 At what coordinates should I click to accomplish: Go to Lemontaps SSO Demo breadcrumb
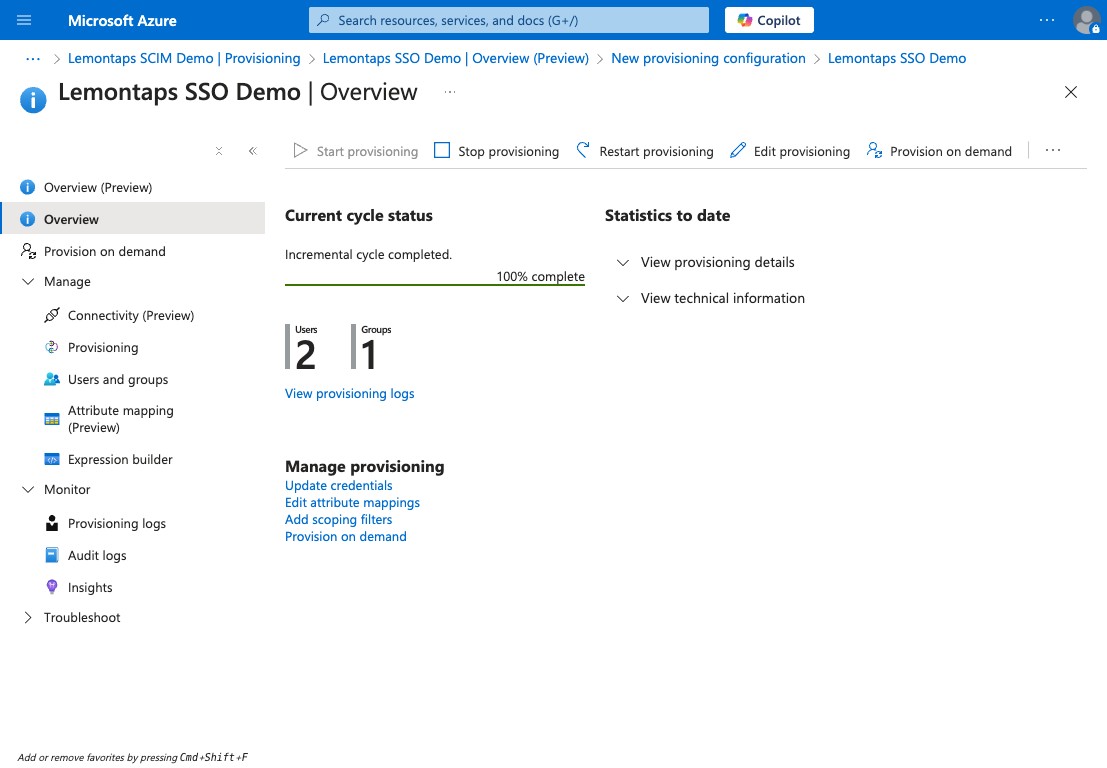click(897, 59)
